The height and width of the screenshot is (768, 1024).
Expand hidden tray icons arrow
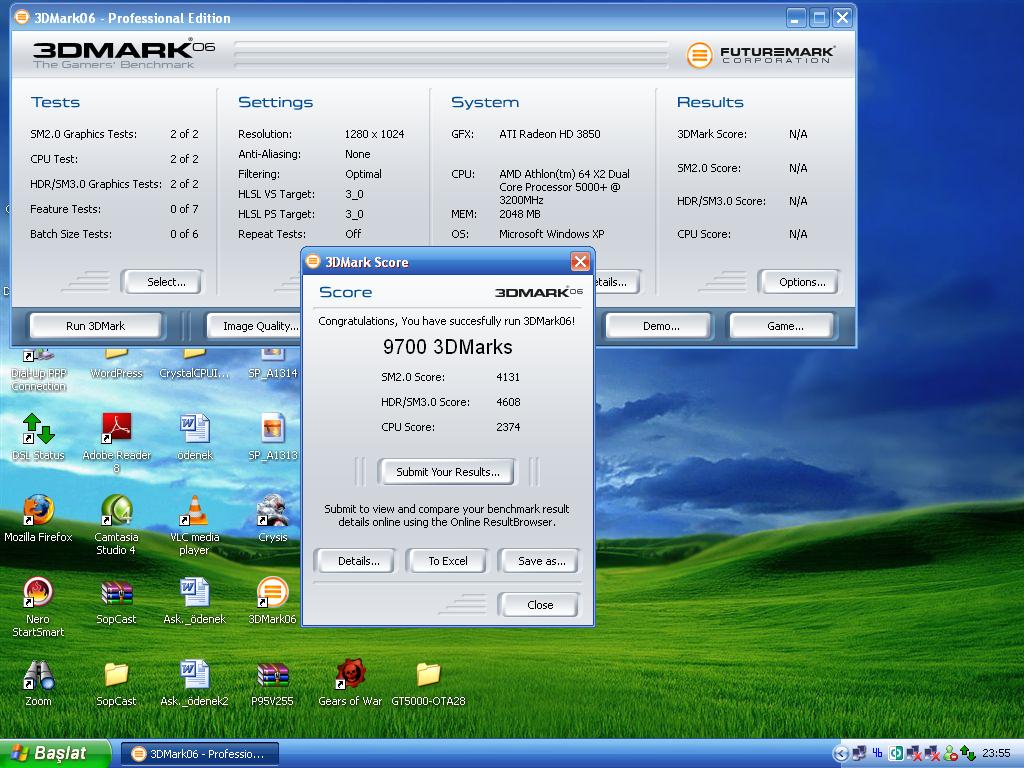click(841, 754)
